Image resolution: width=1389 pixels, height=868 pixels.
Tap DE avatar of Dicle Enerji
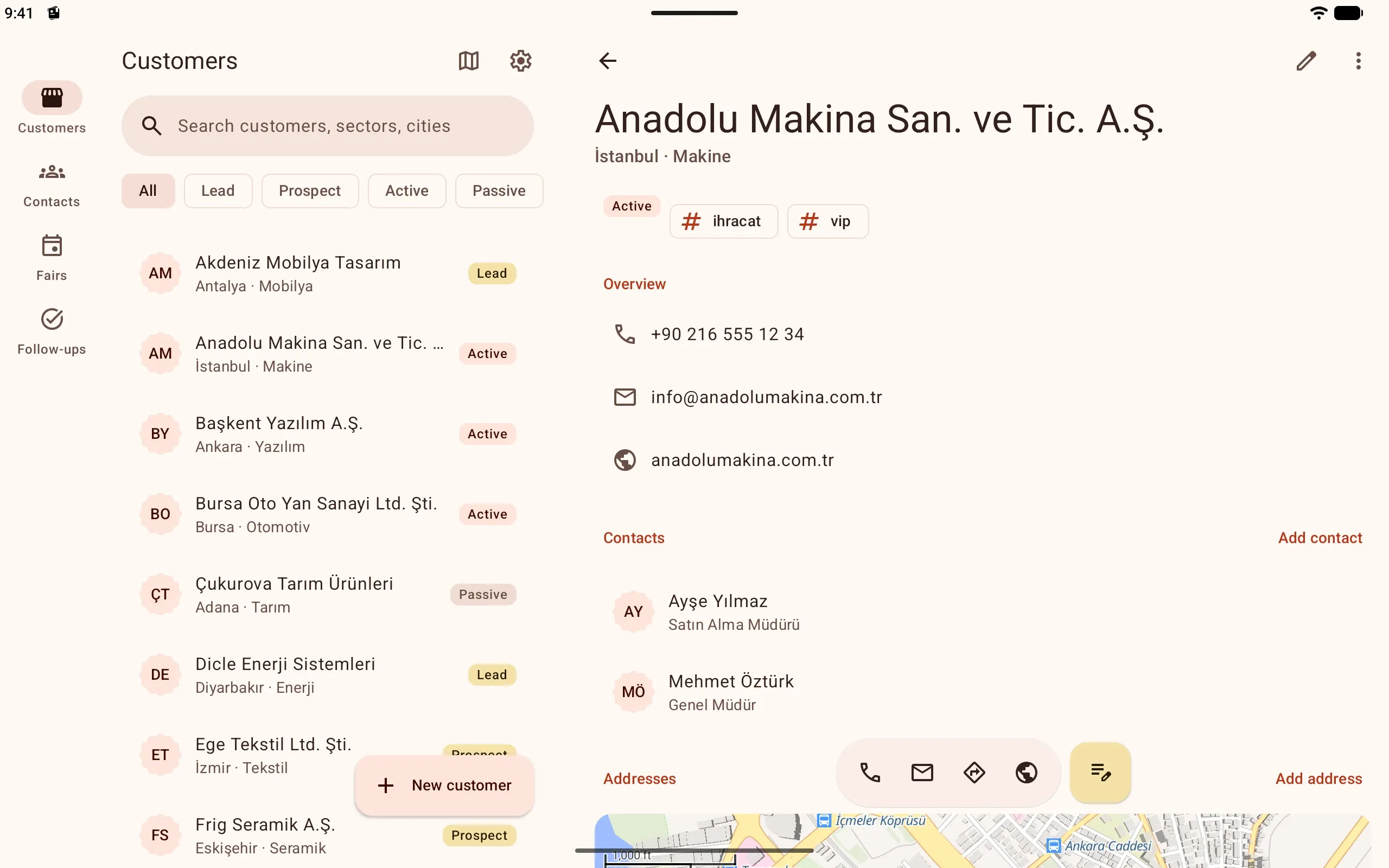[160, 675]
